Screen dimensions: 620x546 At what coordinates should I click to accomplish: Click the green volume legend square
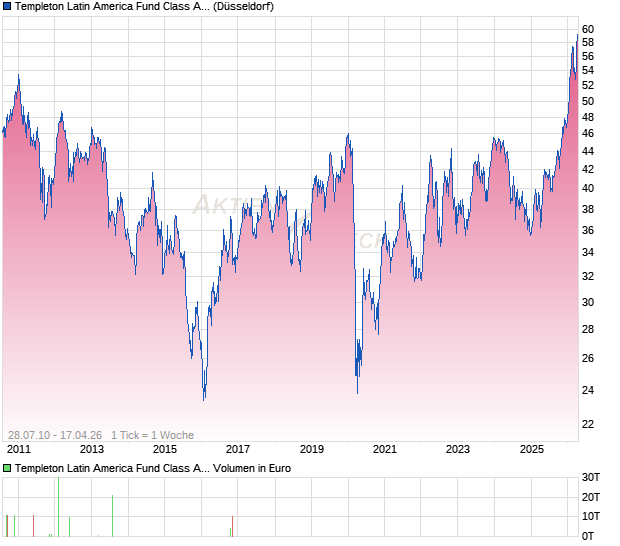pos(7,468)
